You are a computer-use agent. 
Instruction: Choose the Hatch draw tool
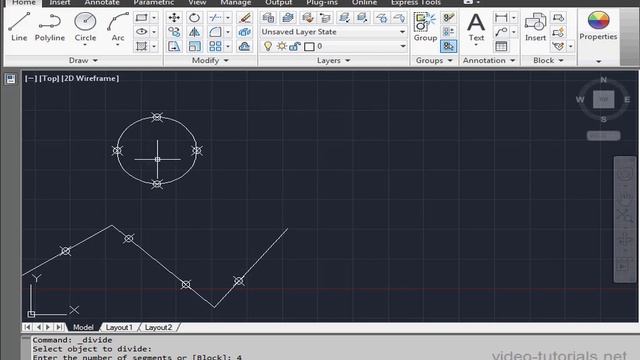(141, 46)
